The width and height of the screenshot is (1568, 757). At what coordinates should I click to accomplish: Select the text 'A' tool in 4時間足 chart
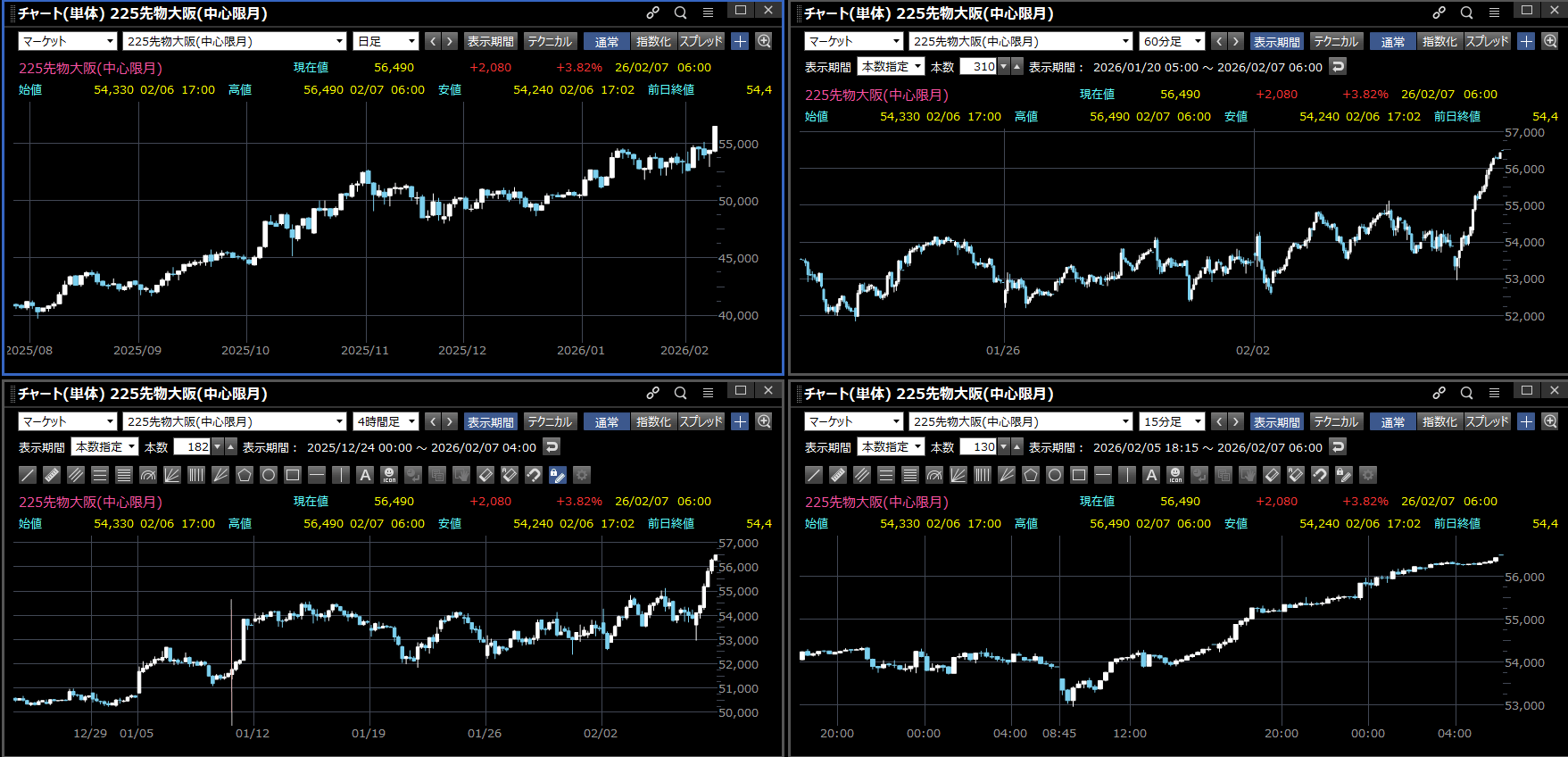point(365,475)
